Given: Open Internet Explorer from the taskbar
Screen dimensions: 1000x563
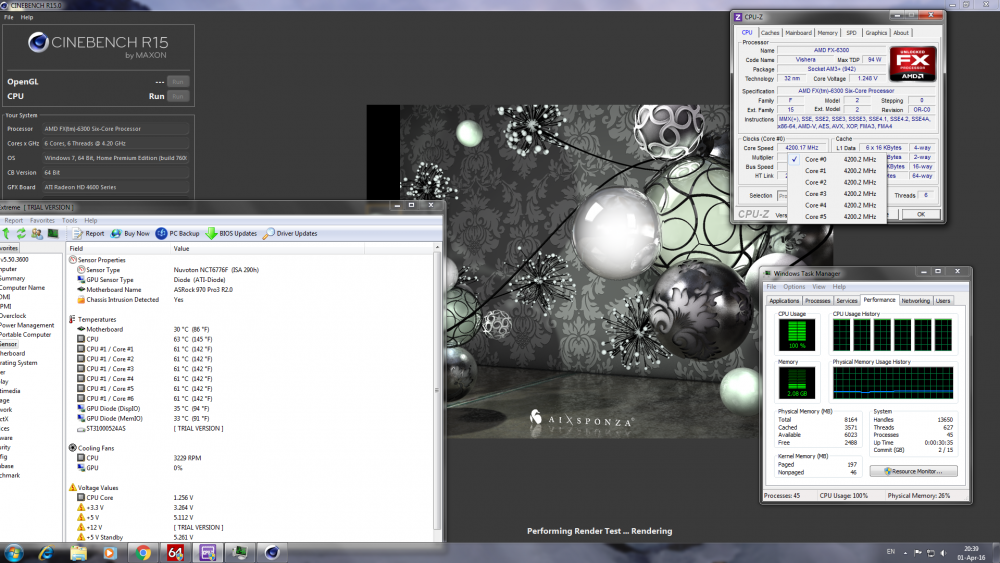Looking at the screenshot, I should pos(46,553).
